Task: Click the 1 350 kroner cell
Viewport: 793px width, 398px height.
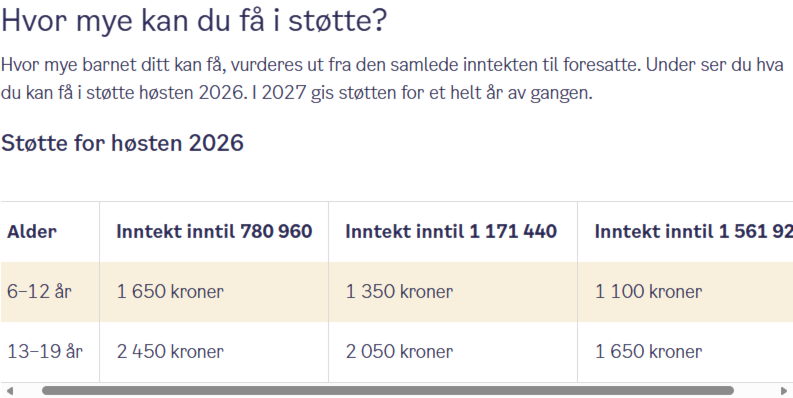Action: coord(399,291)
